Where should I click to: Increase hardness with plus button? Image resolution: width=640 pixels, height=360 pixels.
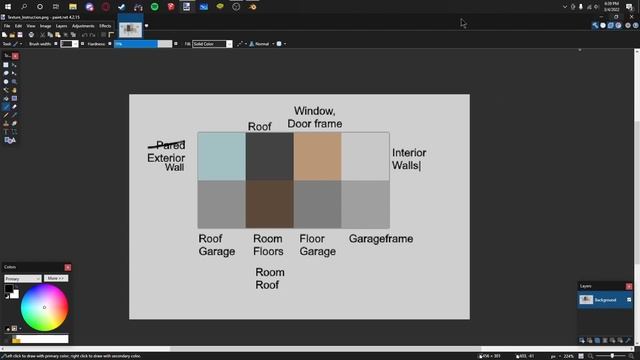tap(176, 44)
